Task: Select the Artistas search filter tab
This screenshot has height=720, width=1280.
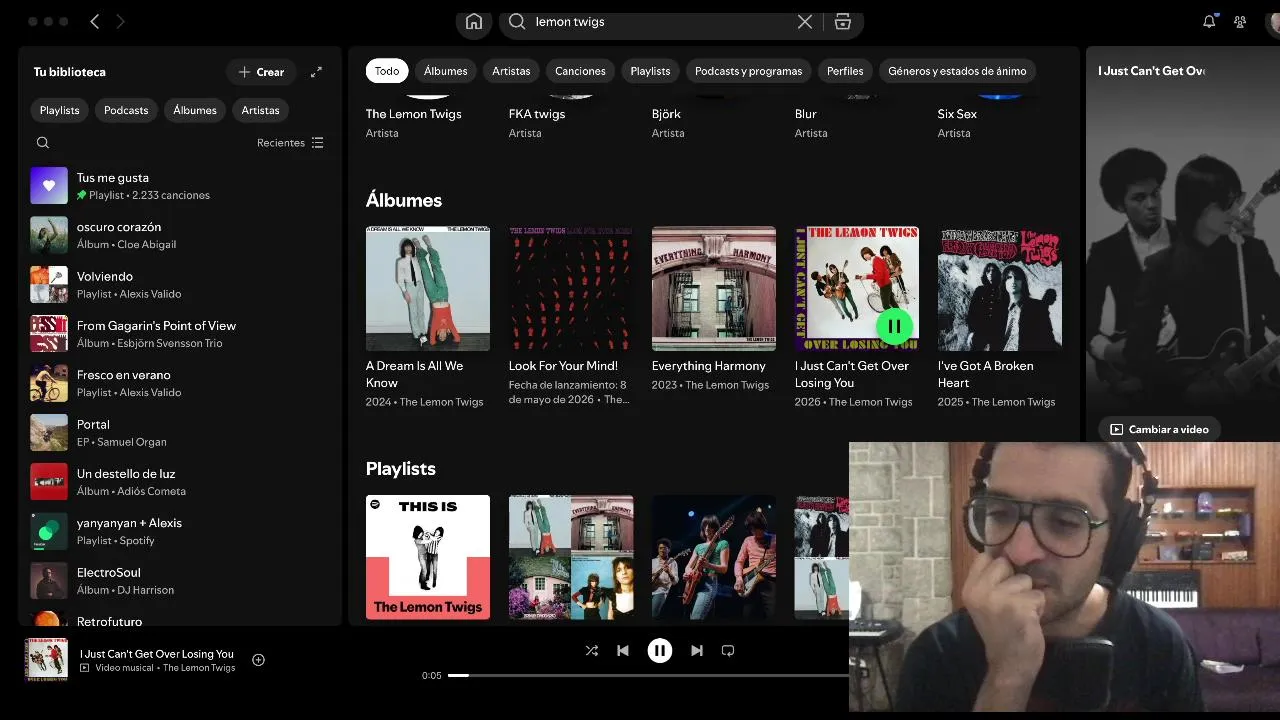Action: (511, 71)
